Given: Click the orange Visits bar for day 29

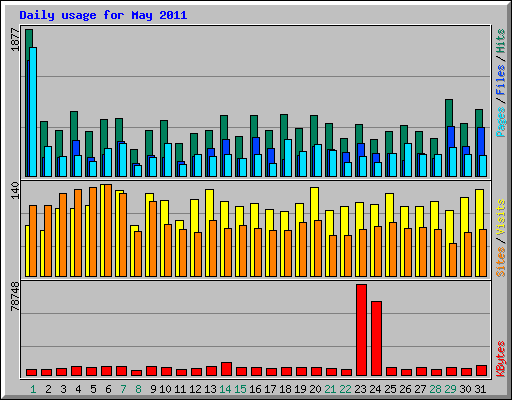Looking at the screenshot, I should pyautogui.click(x=453, y=260).
